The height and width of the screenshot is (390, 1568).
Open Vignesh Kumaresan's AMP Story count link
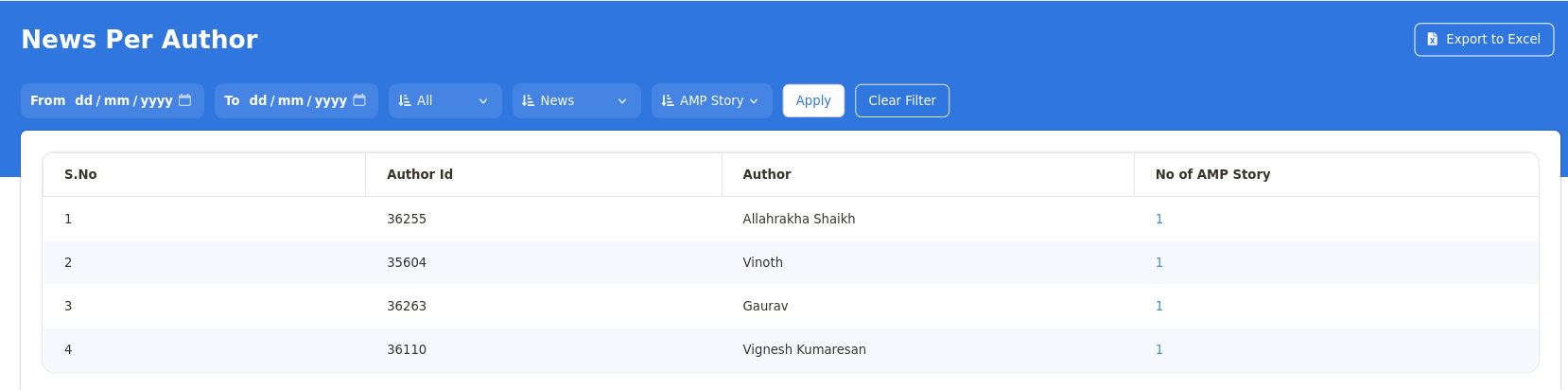(x=1159, y=349)
